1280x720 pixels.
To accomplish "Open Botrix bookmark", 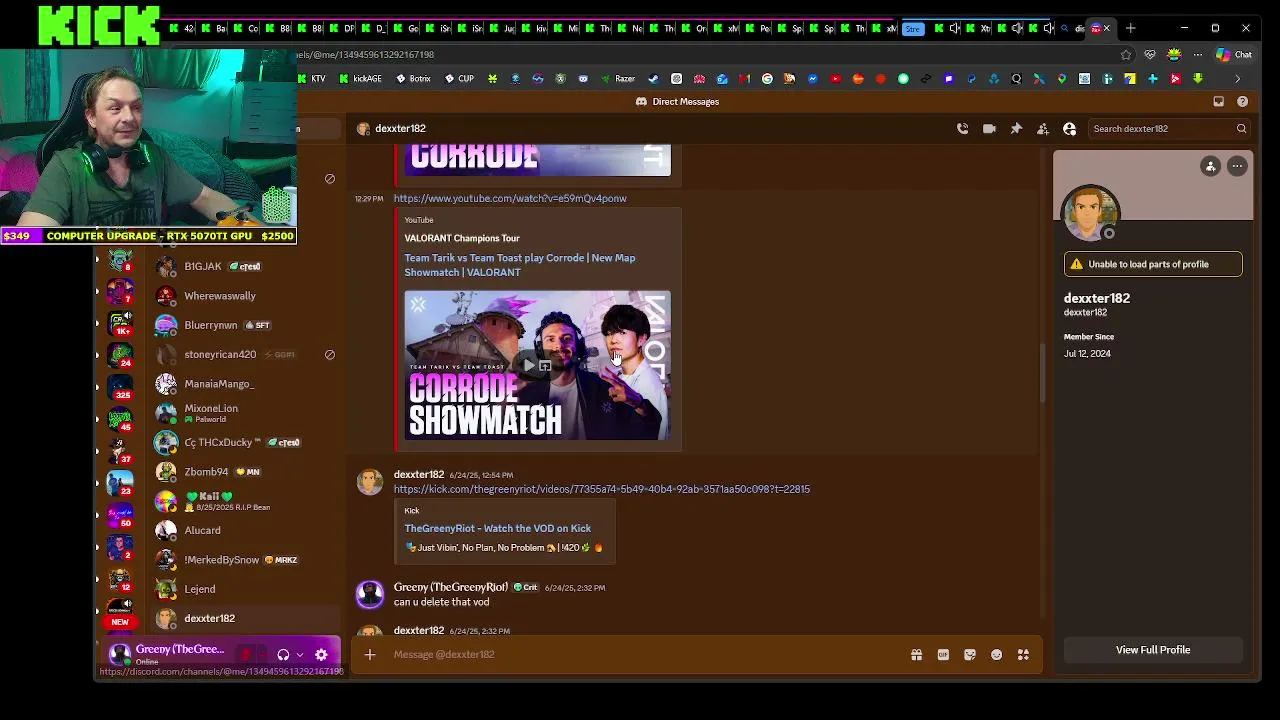I will point(414,78).
